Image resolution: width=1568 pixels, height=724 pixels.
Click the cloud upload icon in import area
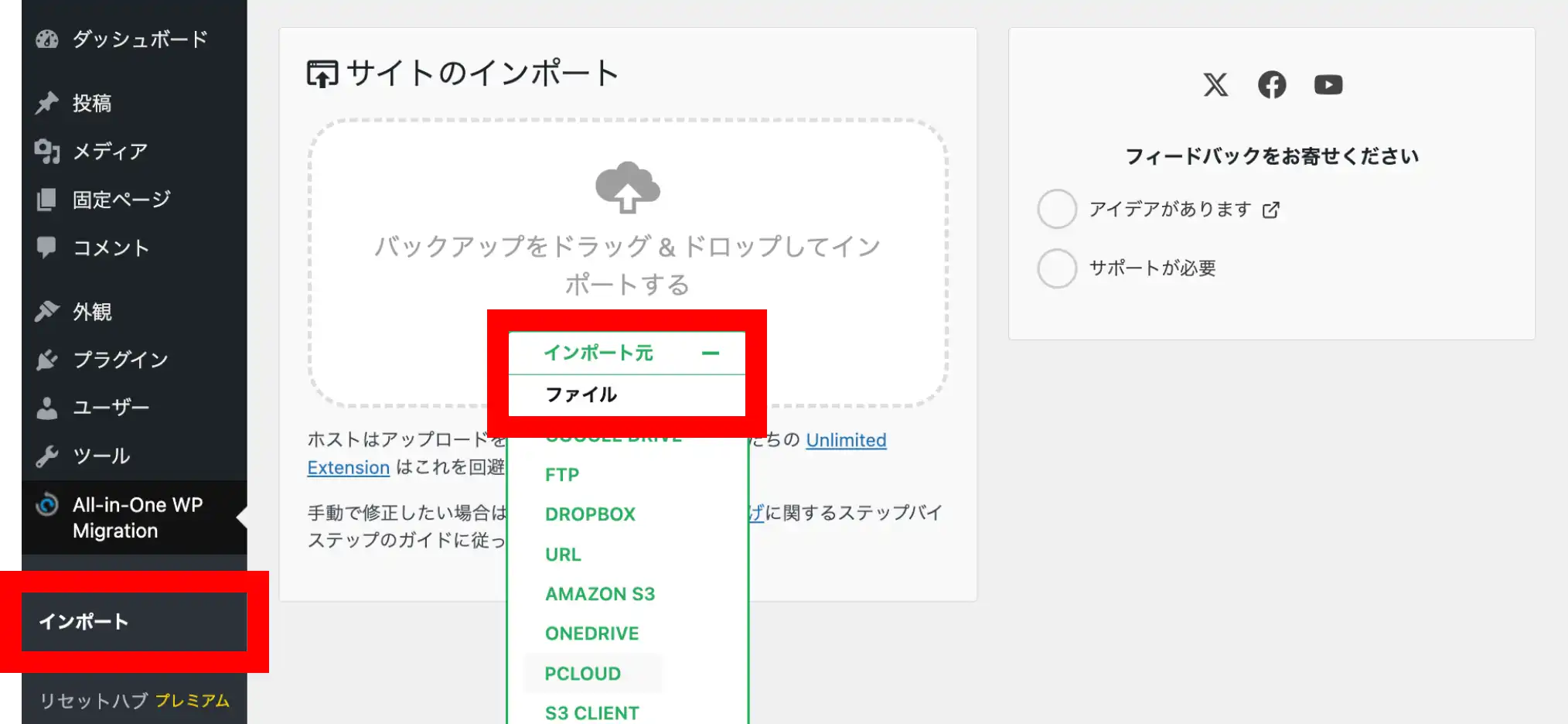point(626,187)
